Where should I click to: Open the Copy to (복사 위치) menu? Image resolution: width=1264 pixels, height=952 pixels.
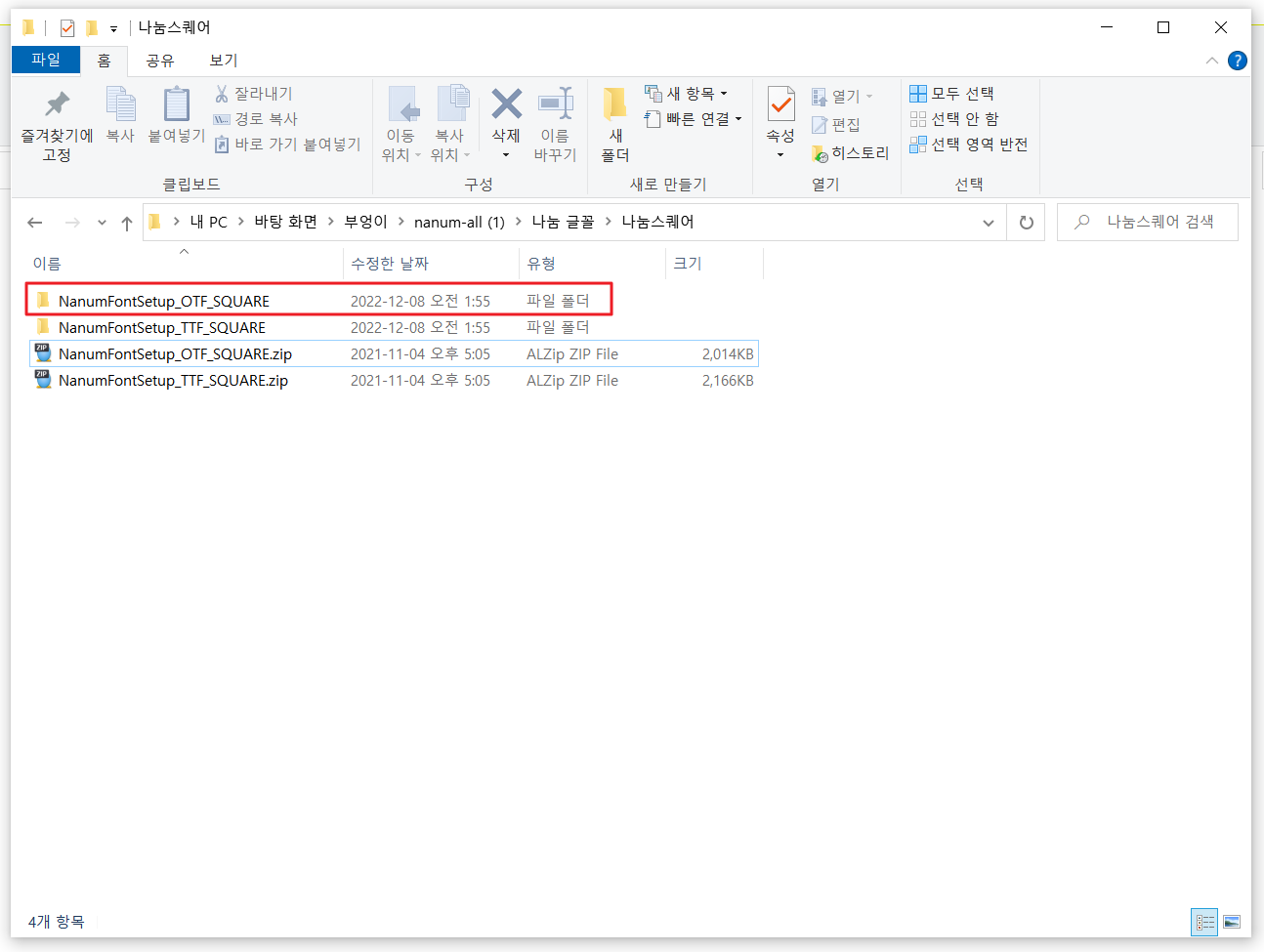click(449, 124)
